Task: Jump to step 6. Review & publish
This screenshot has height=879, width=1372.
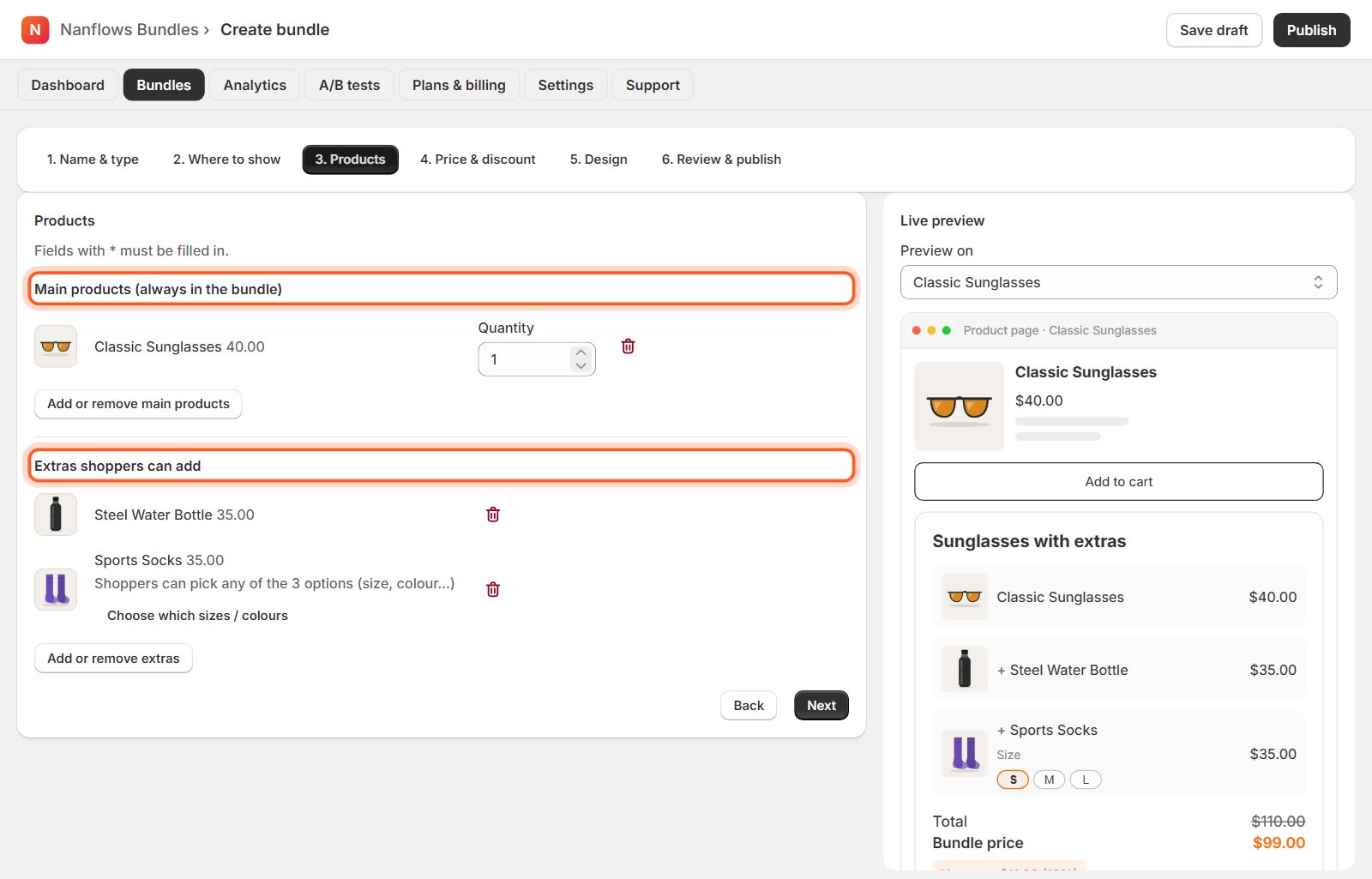Action: coord(721,160)
